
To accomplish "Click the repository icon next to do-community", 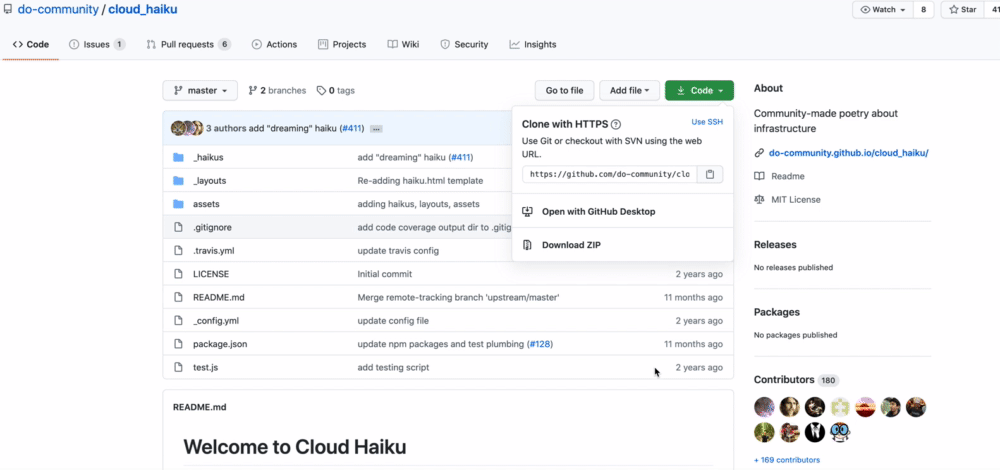I will [x=8, y=10].
